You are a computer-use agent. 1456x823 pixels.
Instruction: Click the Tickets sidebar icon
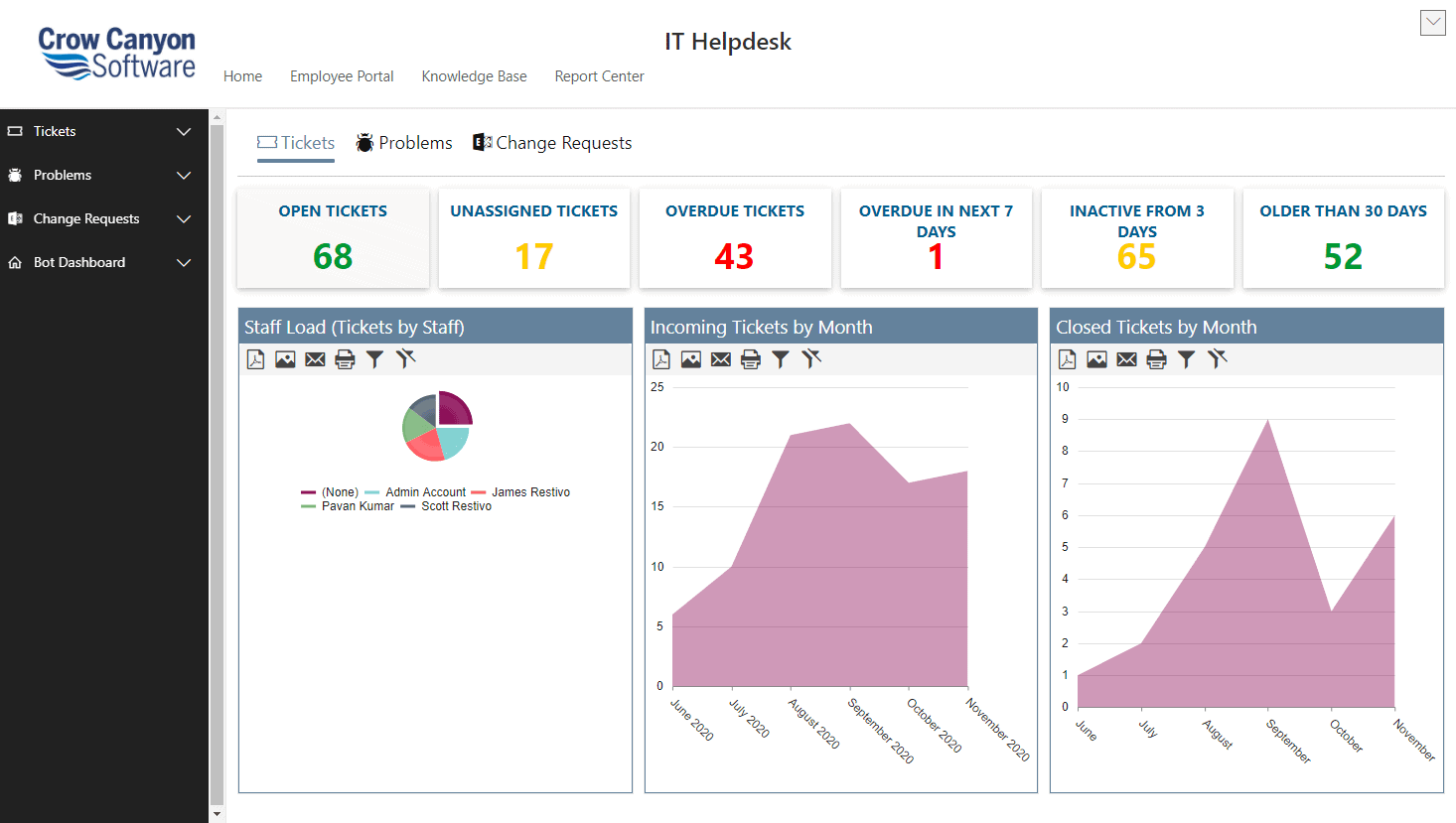click(15, 131)
